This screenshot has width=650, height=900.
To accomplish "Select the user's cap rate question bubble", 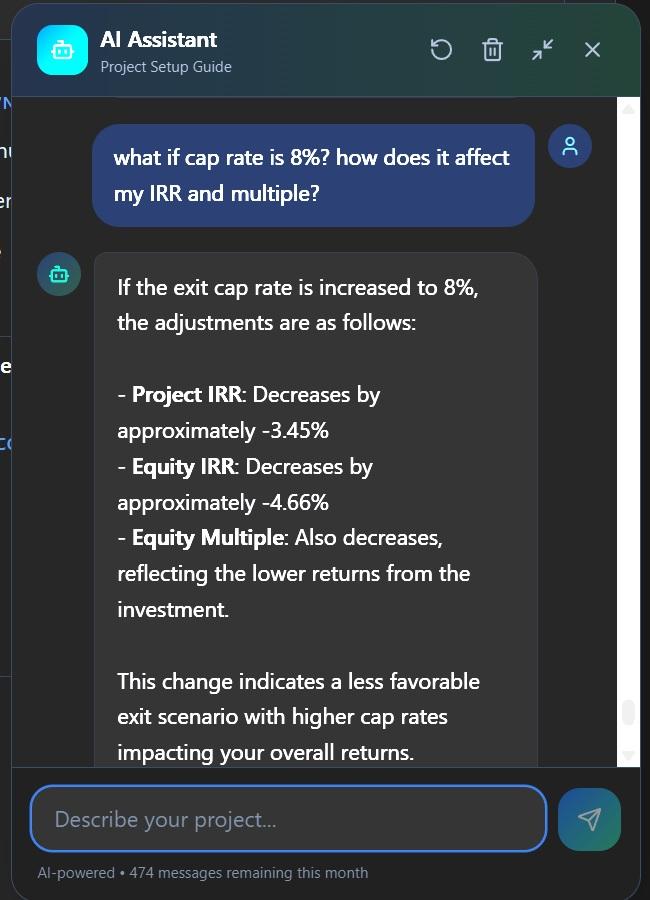I will [x=313, y=175].
